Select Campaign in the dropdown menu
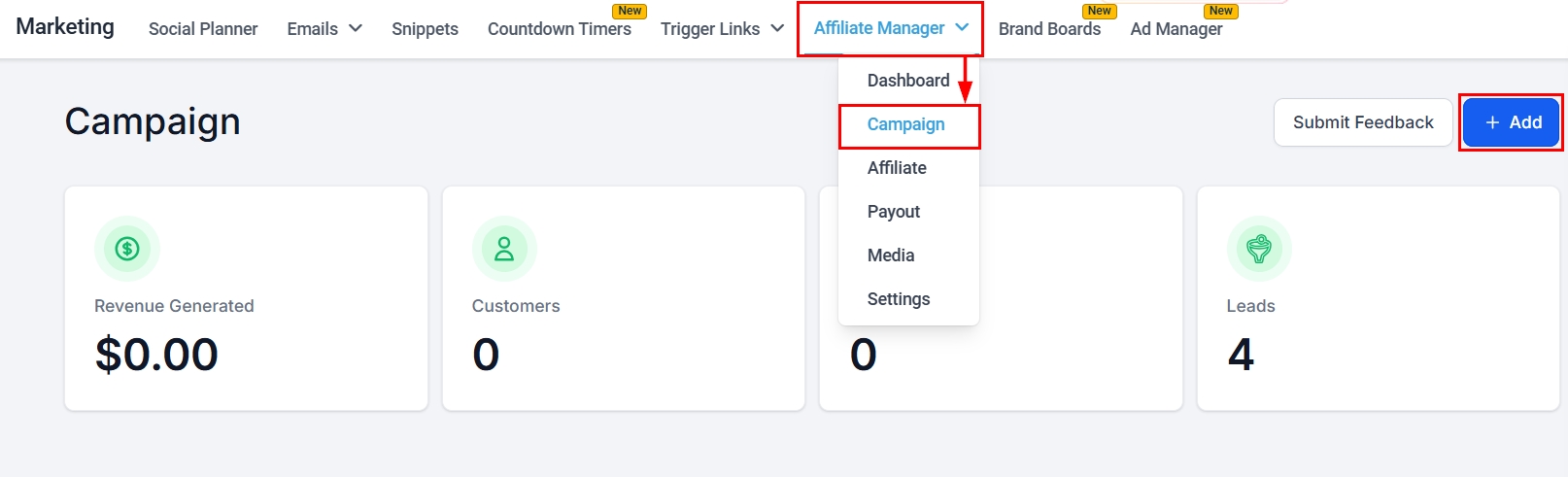This screenshot has width=1568, height=477. click(x=906, y=124)
